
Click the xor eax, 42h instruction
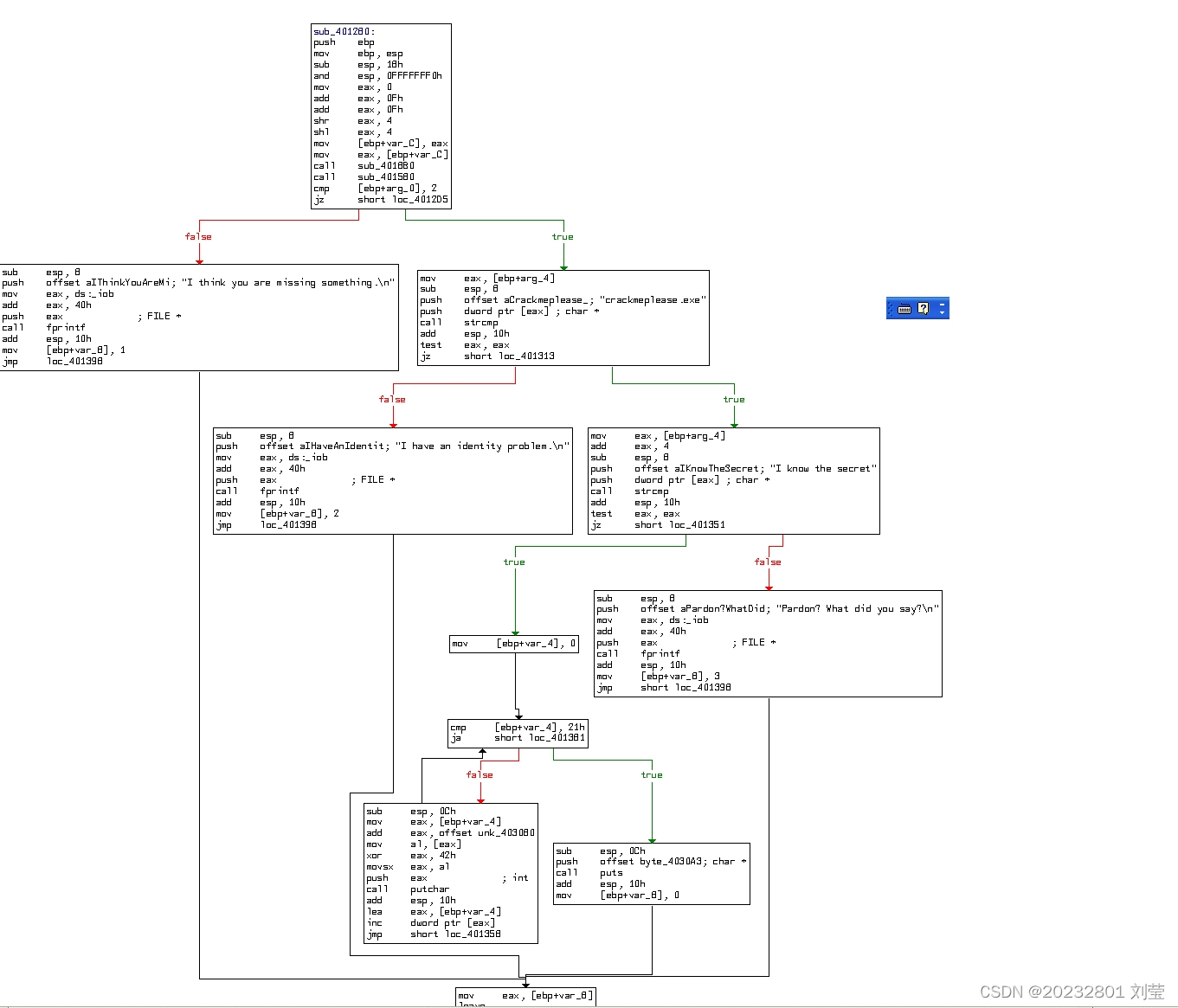tap(411, 855)
